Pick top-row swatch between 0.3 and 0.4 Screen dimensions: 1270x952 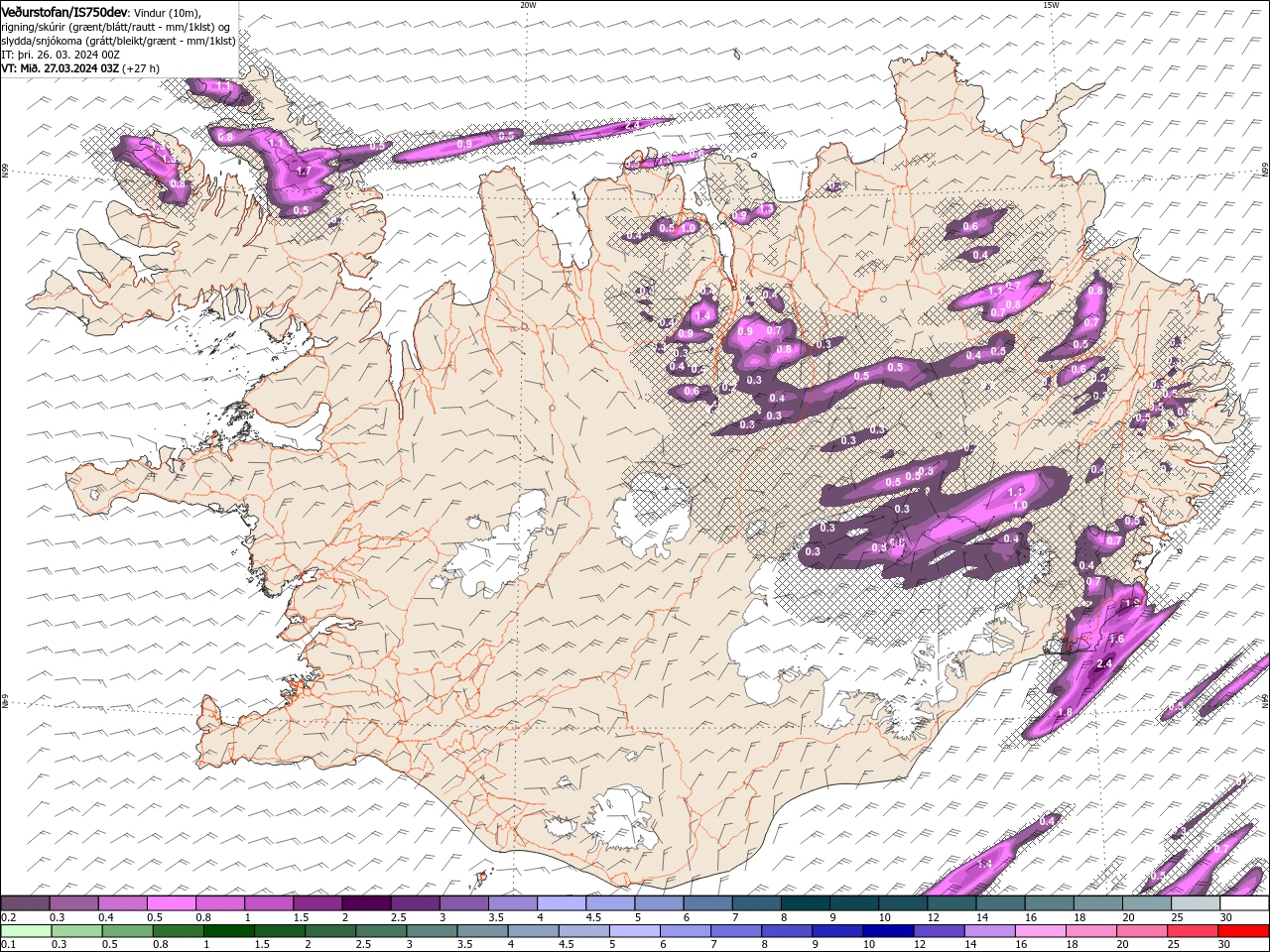pyautogui.click(x=74, y=903)
